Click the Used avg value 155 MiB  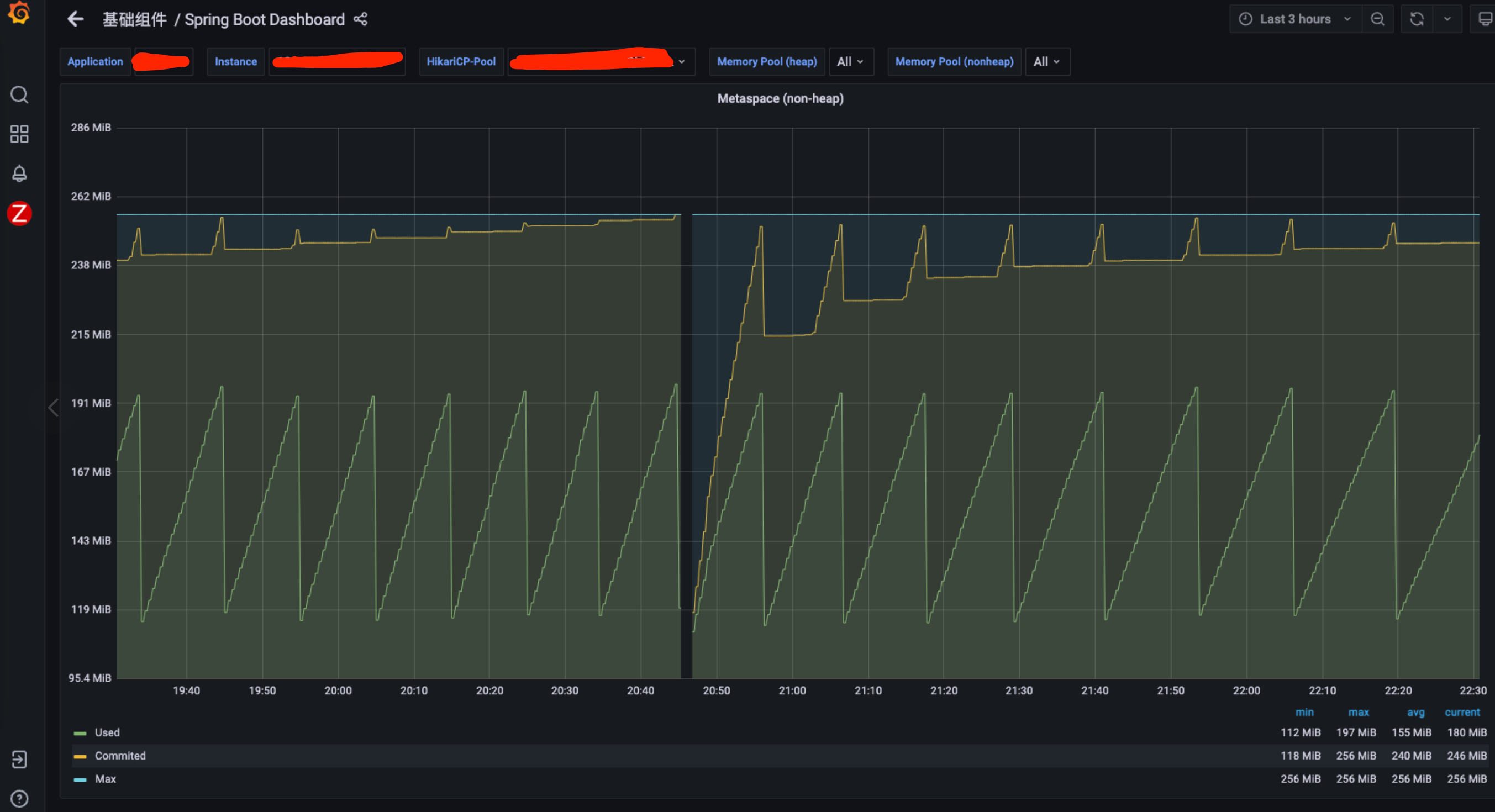(x=1411, y=732)
